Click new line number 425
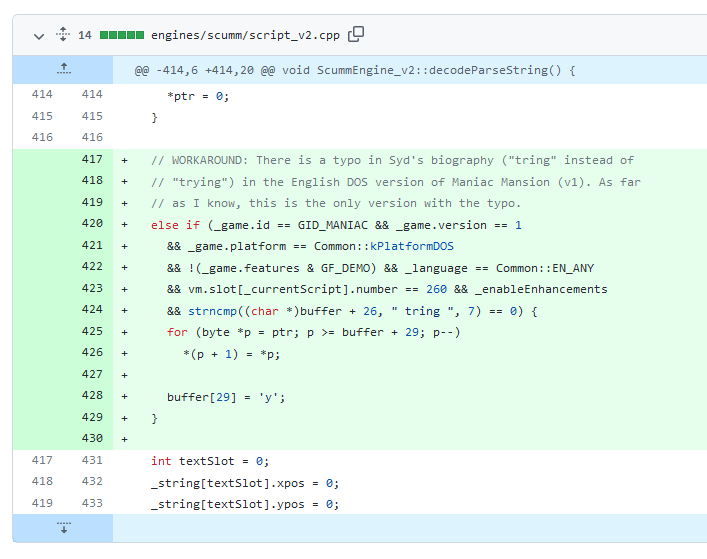The height and width of the screenshot is (559, 707). tap(92, 332)
